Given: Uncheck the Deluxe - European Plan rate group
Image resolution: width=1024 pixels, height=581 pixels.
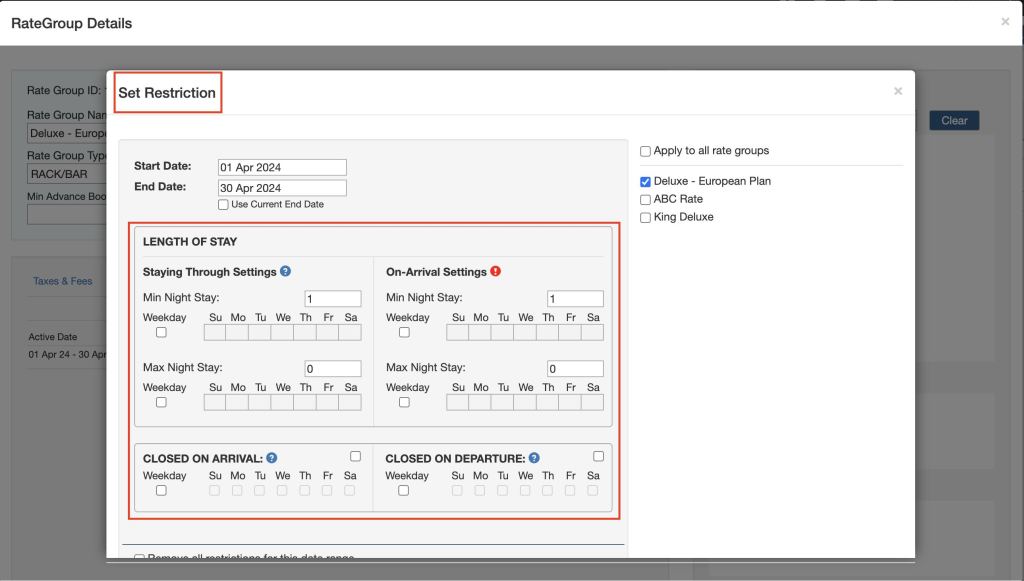Looking at the screenshot, I should pyautogui.click(x=645, y=181).
